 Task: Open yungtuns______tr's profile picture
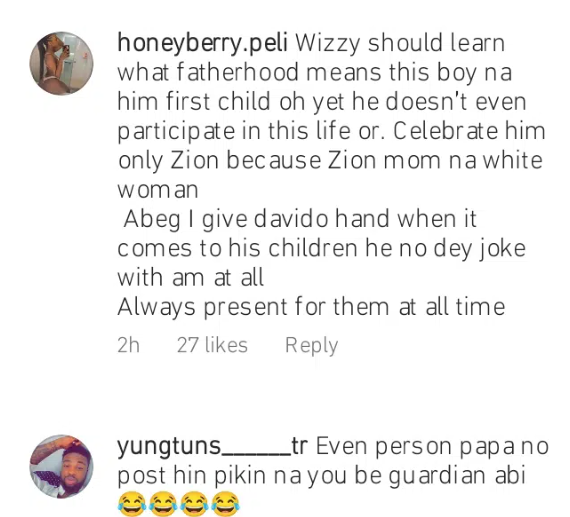click(x=61, y=466)
